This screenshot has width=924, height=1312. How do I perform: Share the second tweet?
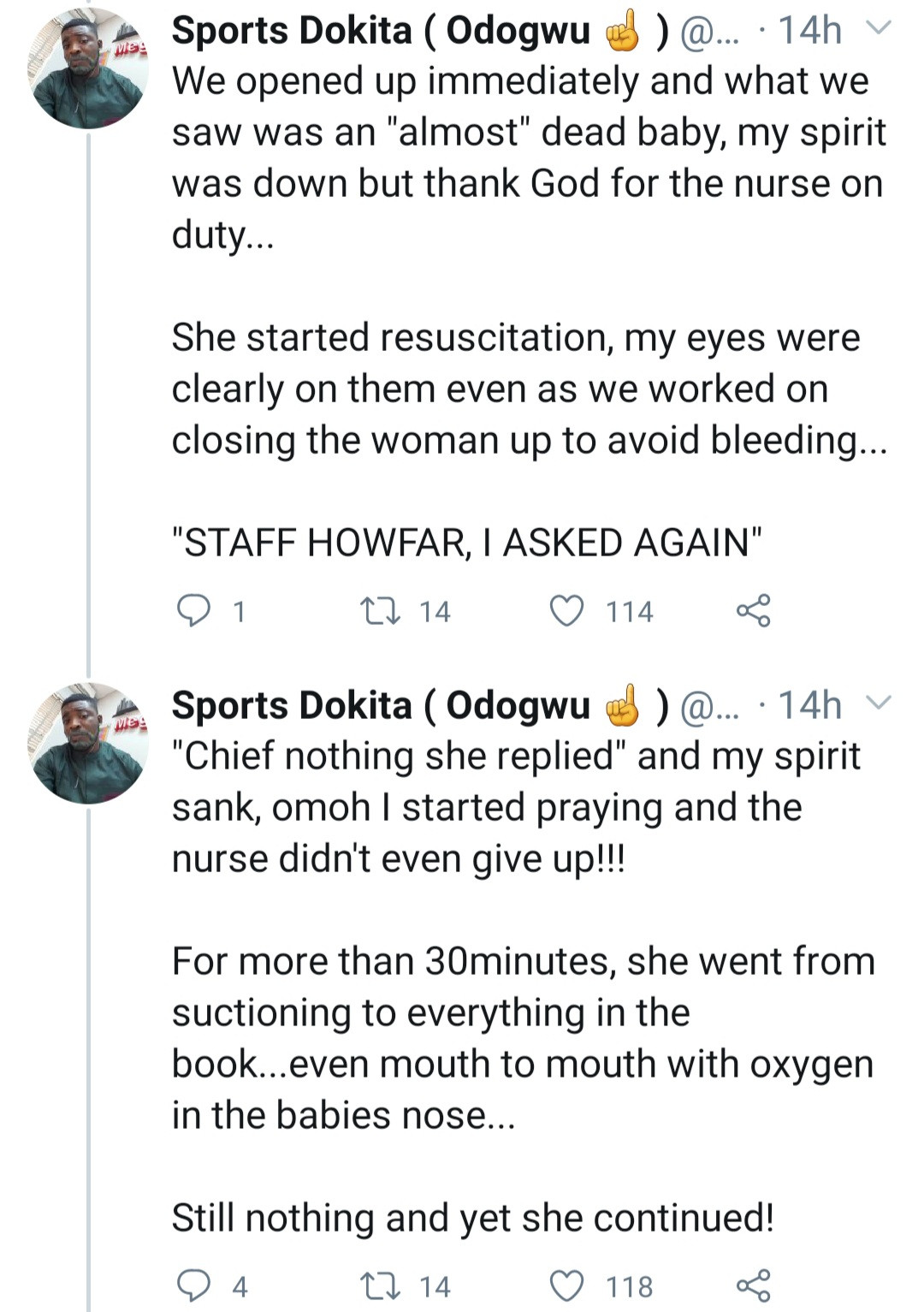click(x=753, y=1285)
